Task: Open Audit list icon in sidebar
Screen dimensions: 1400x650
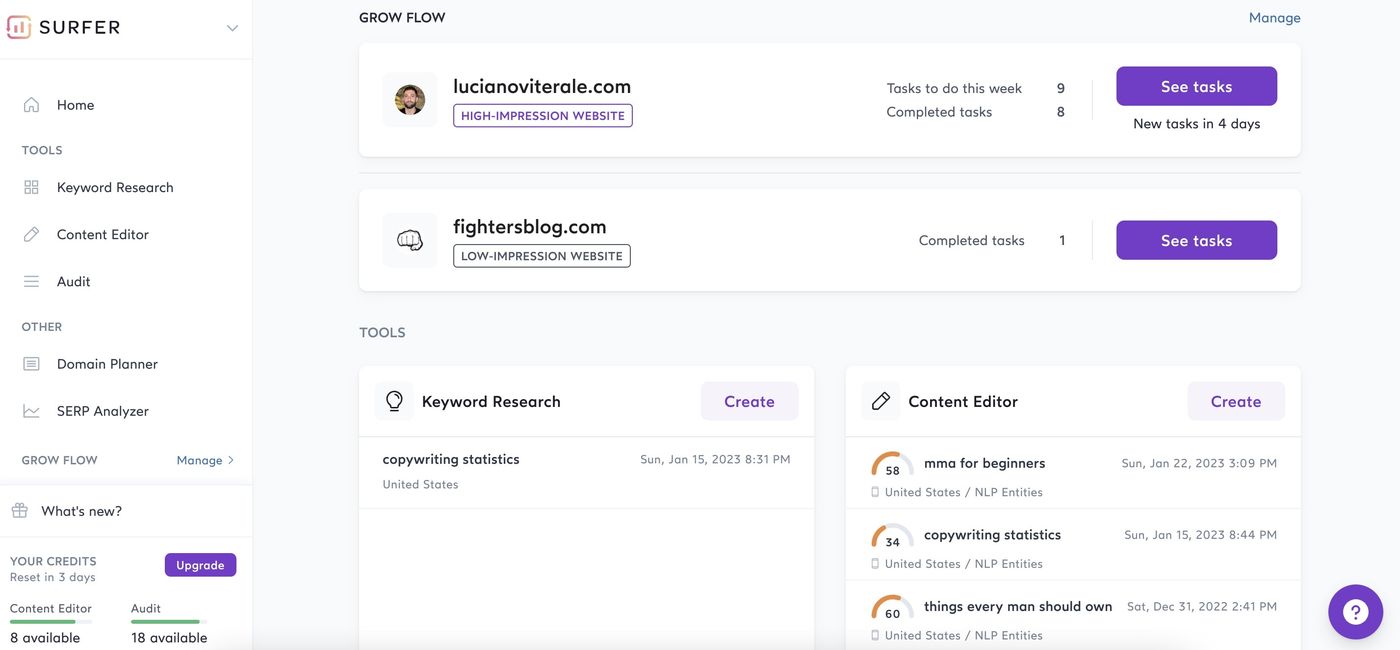Action: point(31,281)
